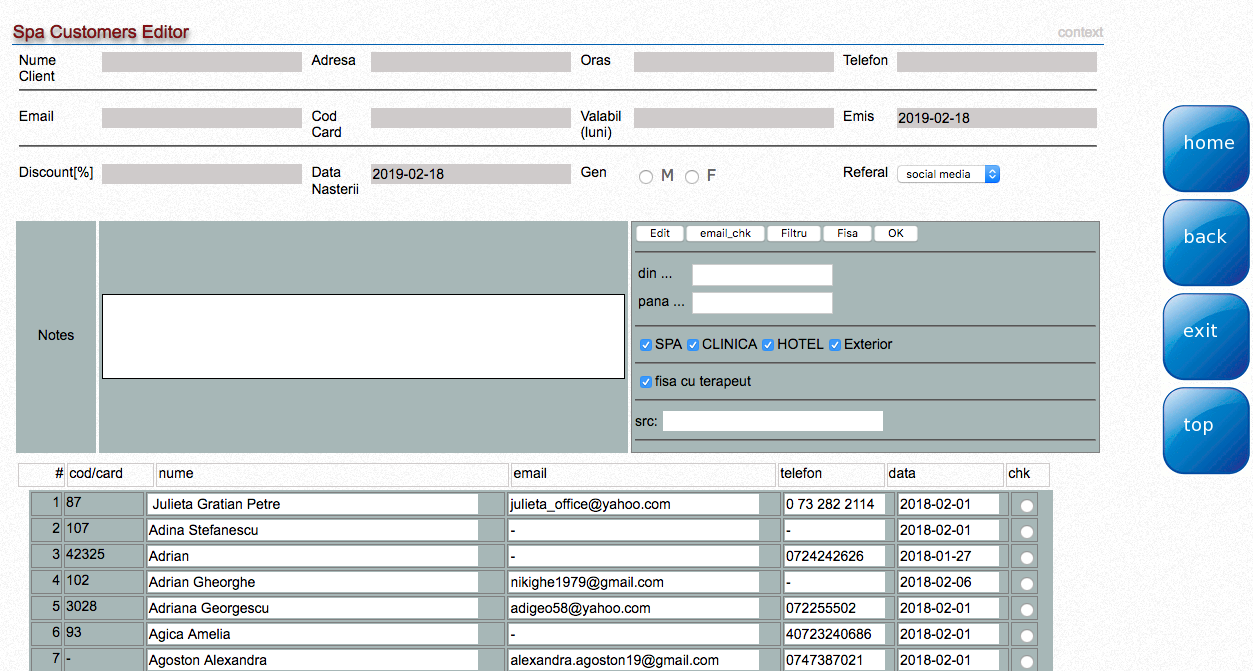Click the chk column header

click(x=1027, y=474)
